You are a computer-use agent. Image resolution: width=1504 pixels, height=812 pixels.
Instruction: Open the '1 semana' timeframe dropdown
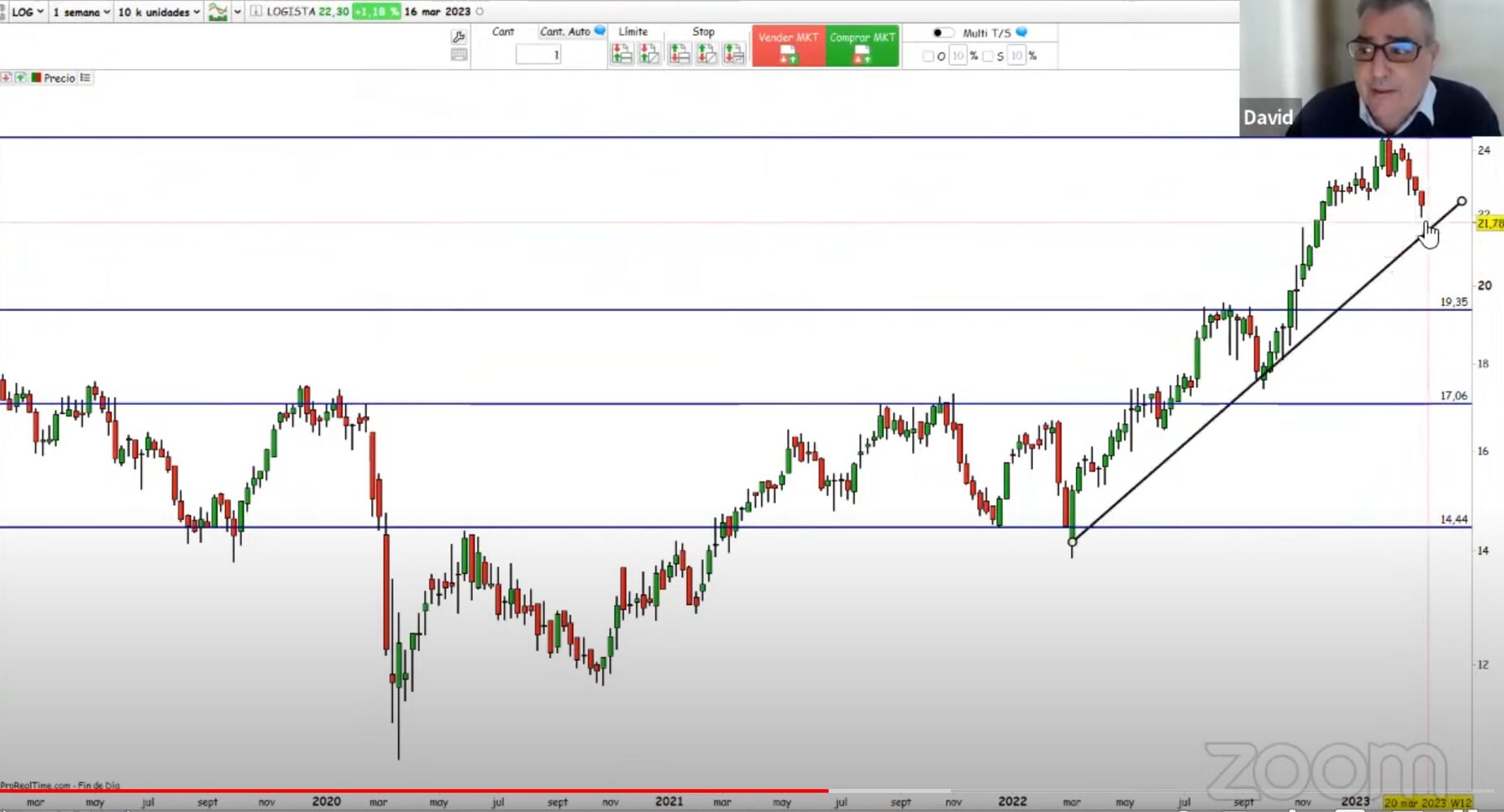click(80, 11)
